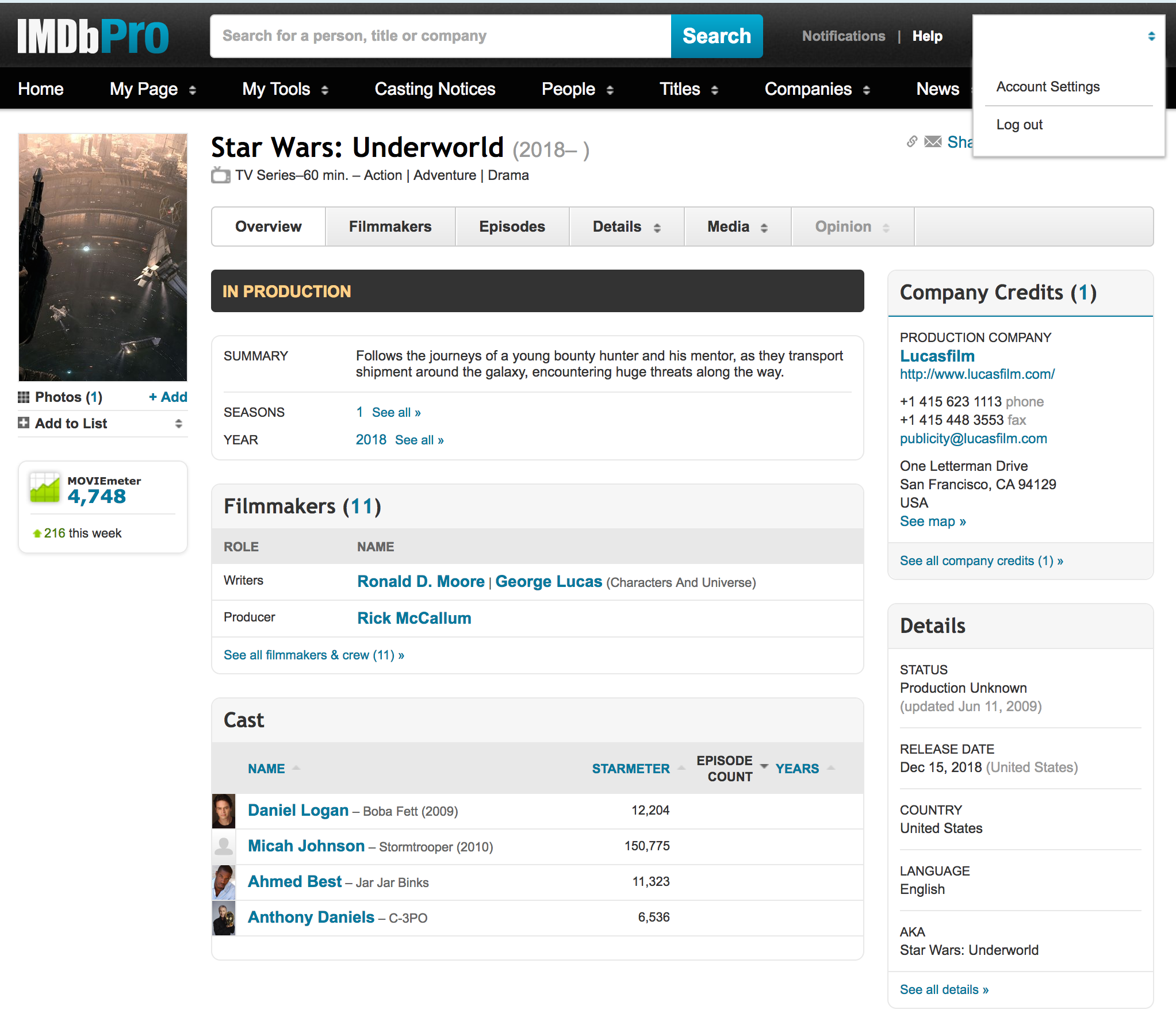Open the Photos (1) gallery link
The image size is (1176, 1021).
click(68, 397)
